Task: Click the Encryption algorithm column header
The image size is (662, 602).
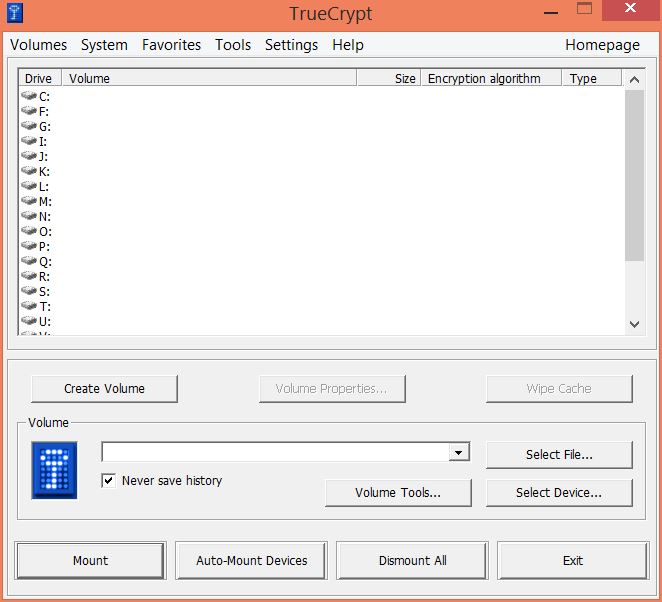Action: pos(491,79)
